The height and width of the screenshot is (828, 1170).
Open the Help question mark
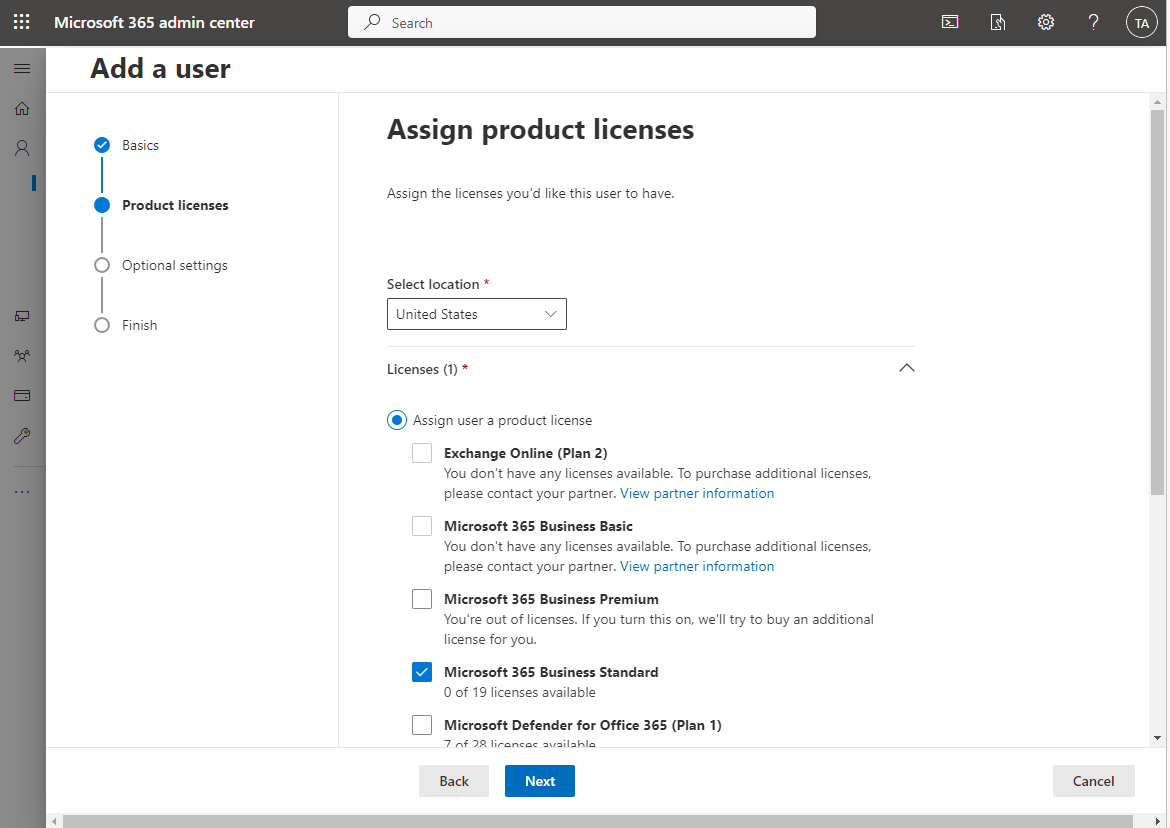1093,21
